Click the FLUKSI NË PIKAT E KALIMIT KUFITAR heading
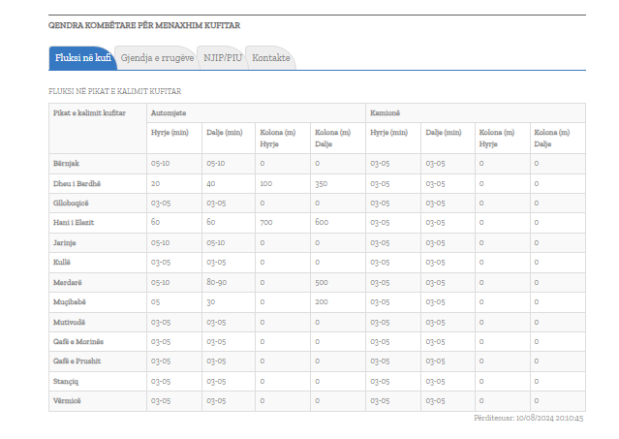619x439 pixels. (x=114, y=91)
